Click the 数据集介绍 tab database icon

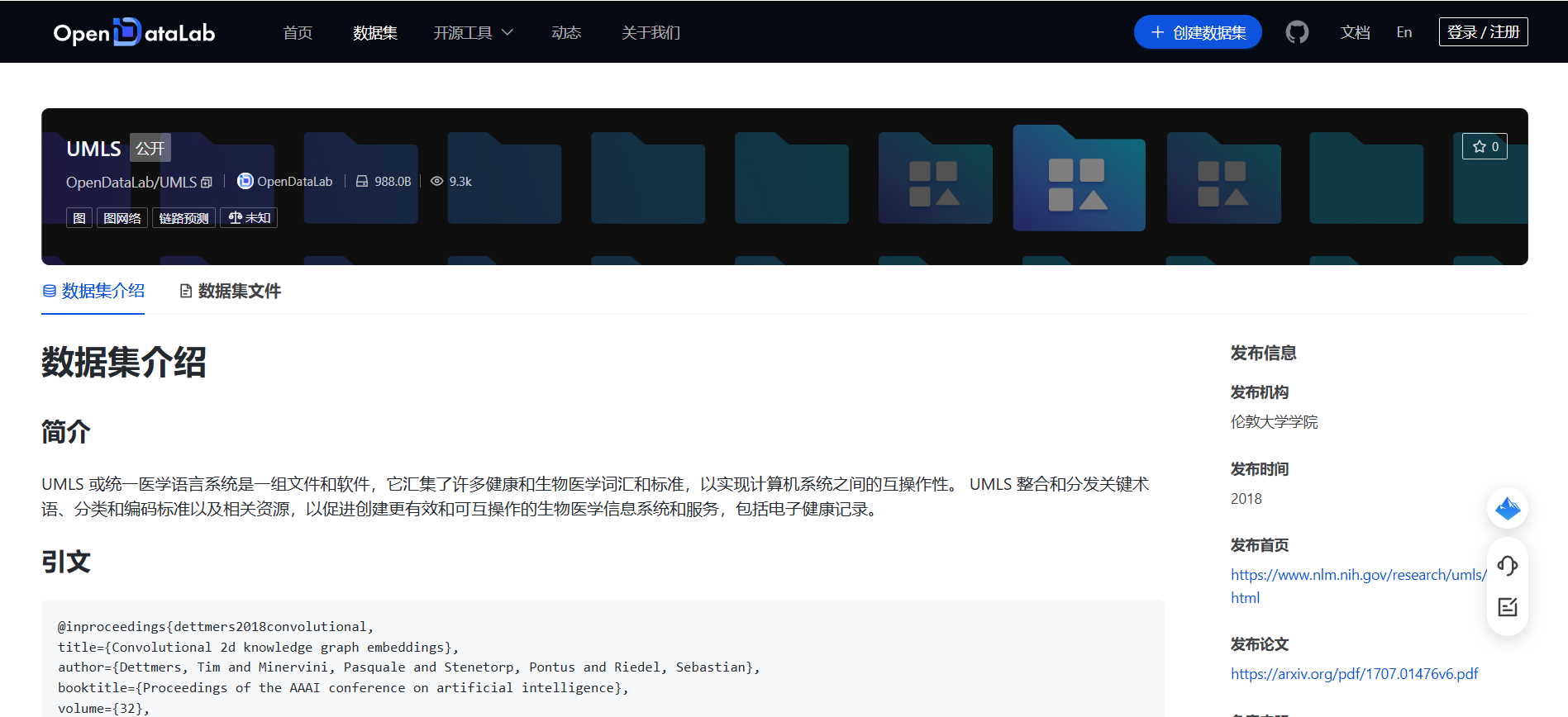point(50,291)
